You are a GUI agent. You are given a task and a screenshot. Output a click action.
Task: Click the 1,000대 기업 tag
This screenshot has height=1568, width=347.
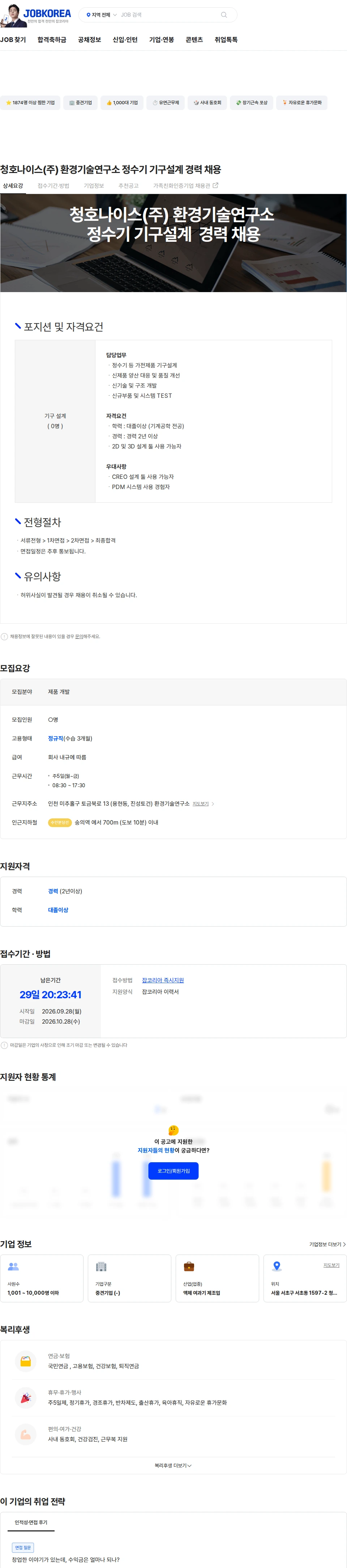[121, 103]
